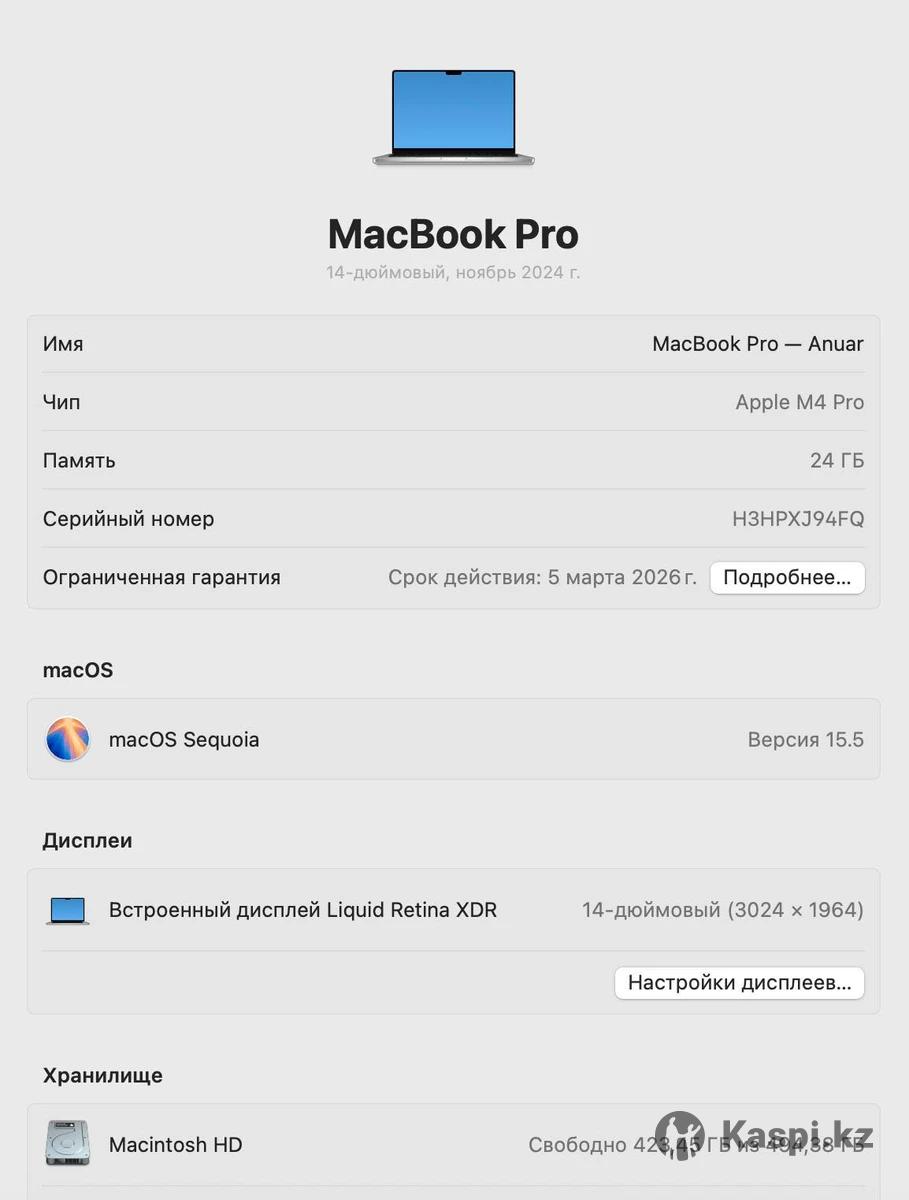The width and height of the screenshot is (909, 1200).
Task: Click Встроенный дисплей Liquid Retina XDR label
Action: coord(303,910)
